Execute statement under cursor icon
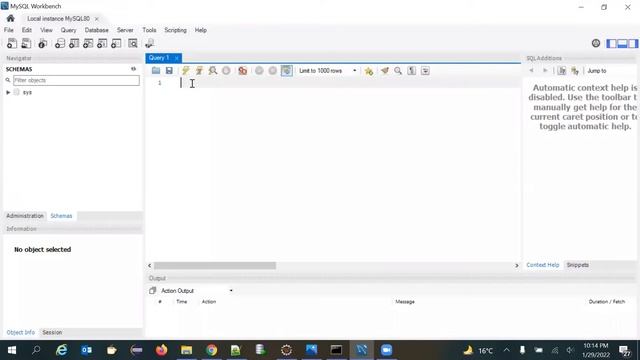640x360 pixels. [x=199, y=71]
